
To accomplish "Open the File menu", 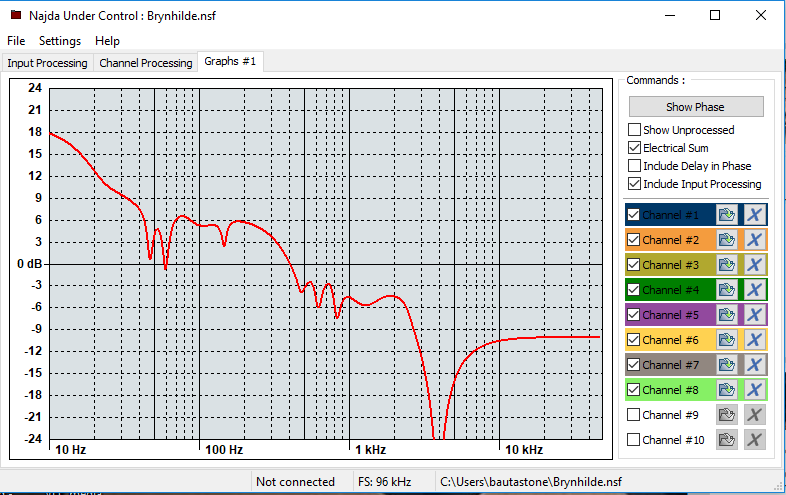I will pyautogui.click(x=16, y=41).
